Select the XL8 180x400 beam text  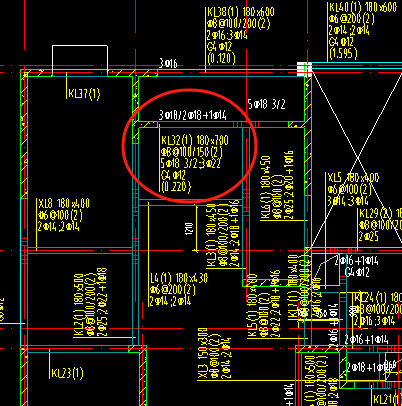64,203
